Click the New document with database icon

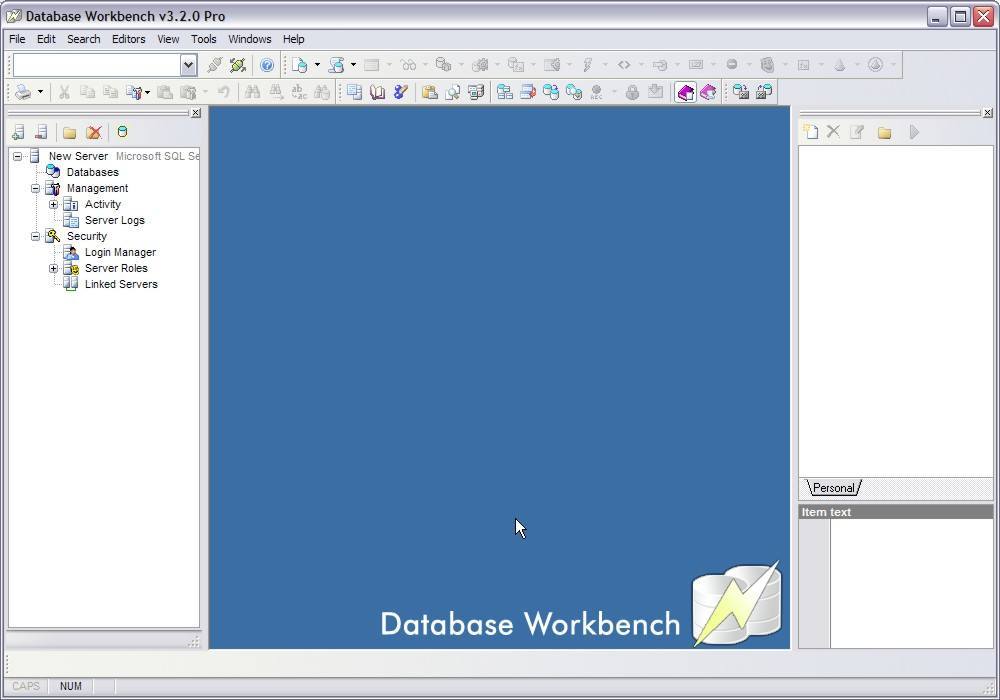(299, 64)
